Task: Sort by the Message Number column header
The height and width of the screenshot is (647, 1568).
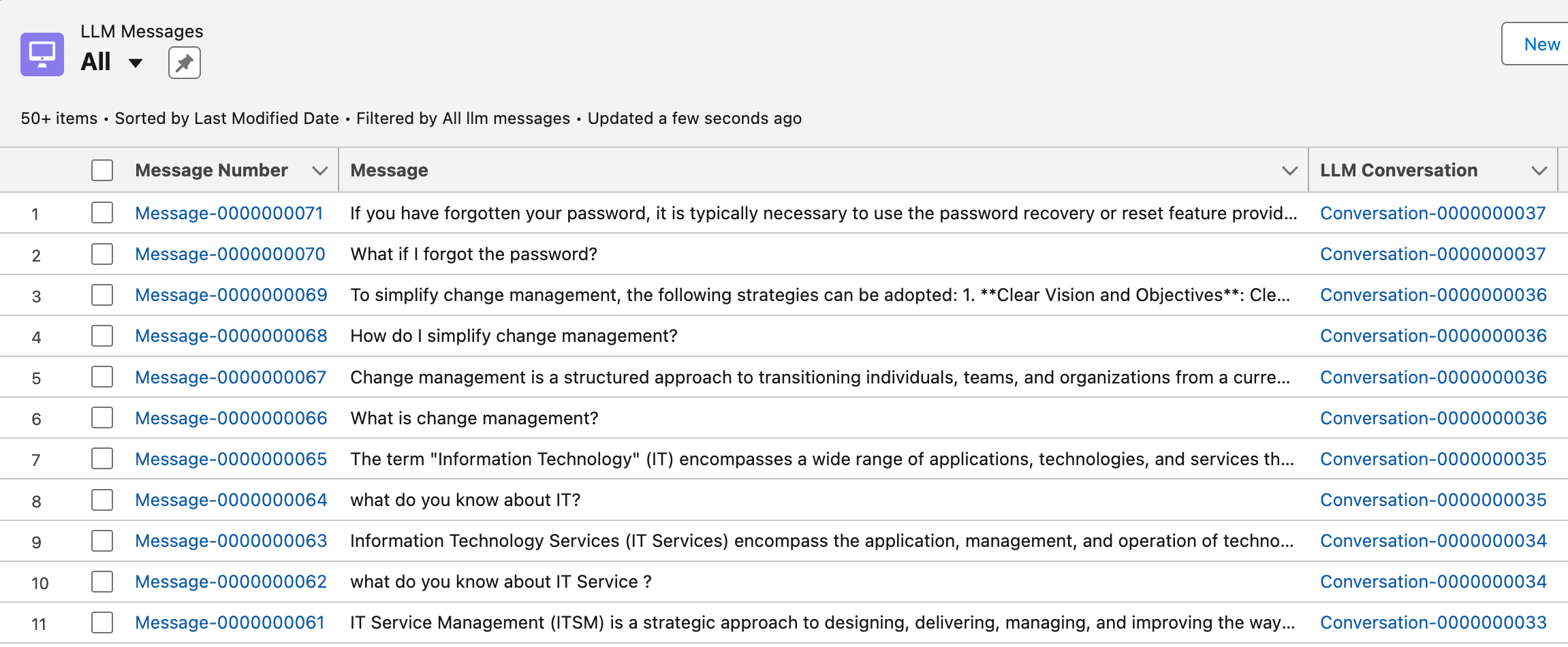Action: pos(211,170)
